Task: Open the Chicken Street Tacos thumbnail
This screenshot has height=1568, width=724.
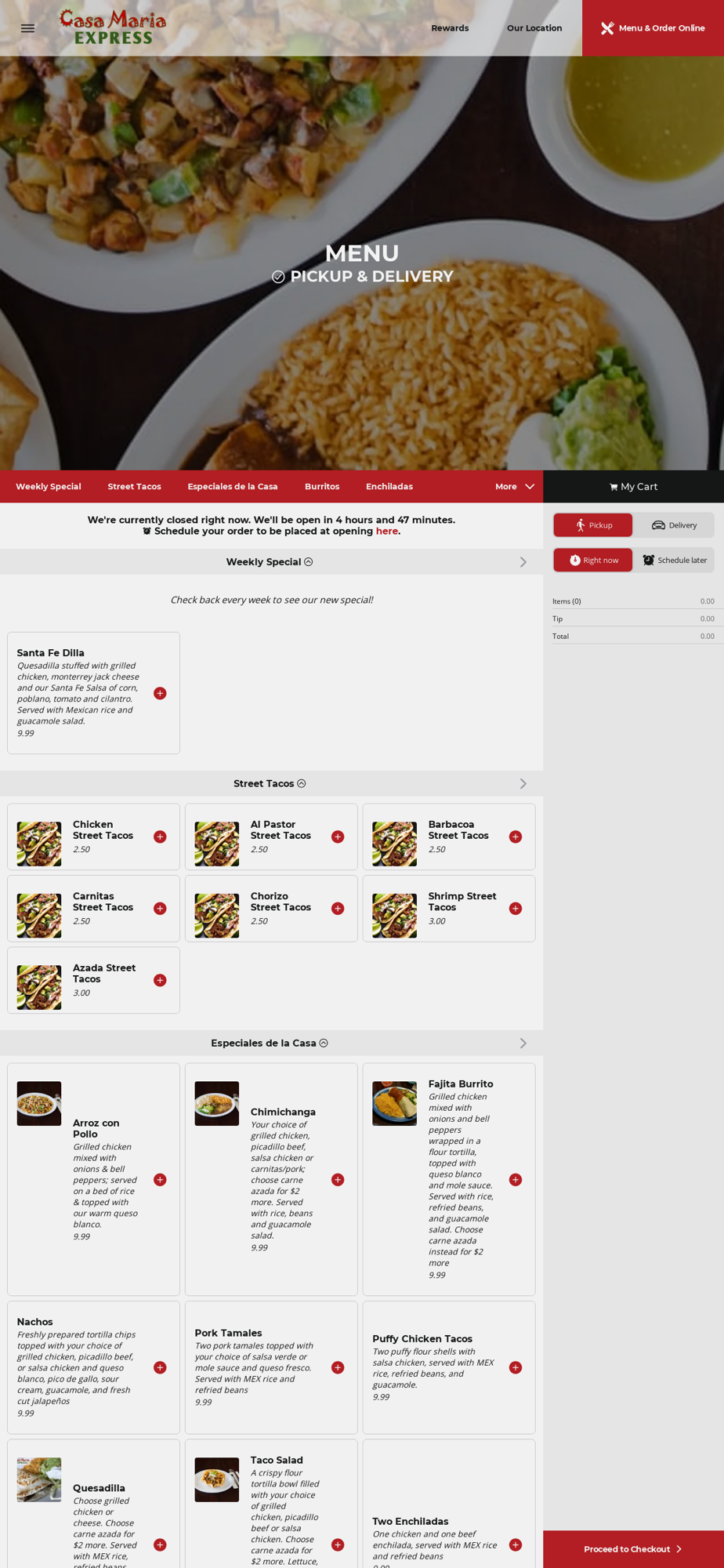Action: pyautogui.click(x=39, y=844)
